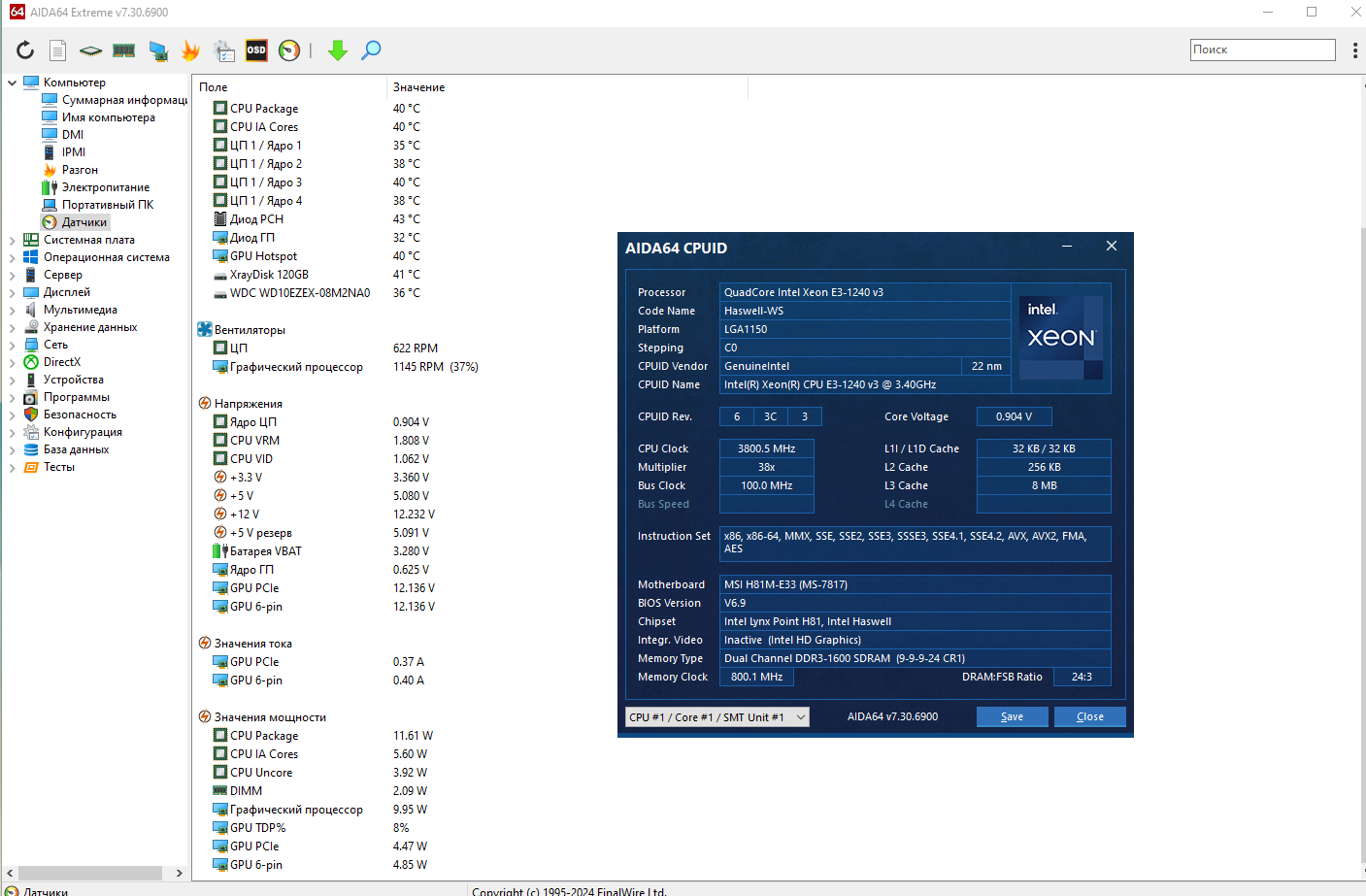
Task: Expand the Системная плата node
Action: (x=12, y=240)
